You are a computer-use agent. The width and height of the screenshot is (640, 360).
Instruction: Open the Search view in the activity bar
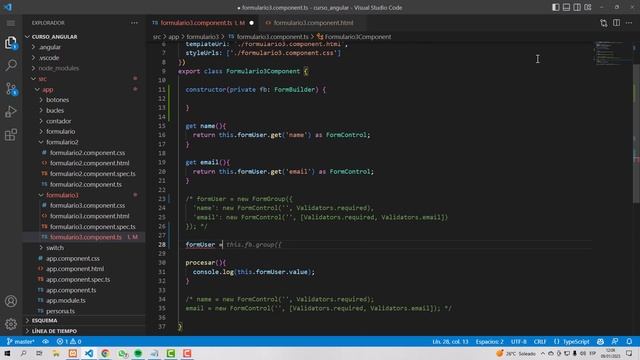click(11, 65)
